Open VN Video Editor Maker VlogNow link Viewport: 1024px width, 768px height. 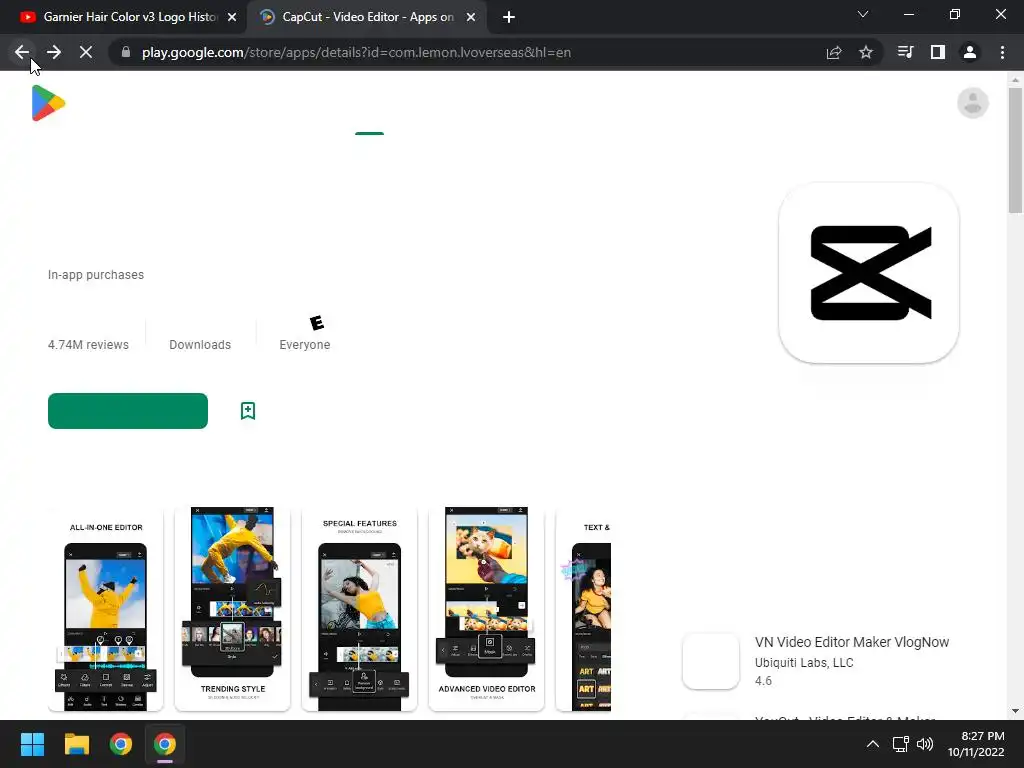tap(852, 642)
